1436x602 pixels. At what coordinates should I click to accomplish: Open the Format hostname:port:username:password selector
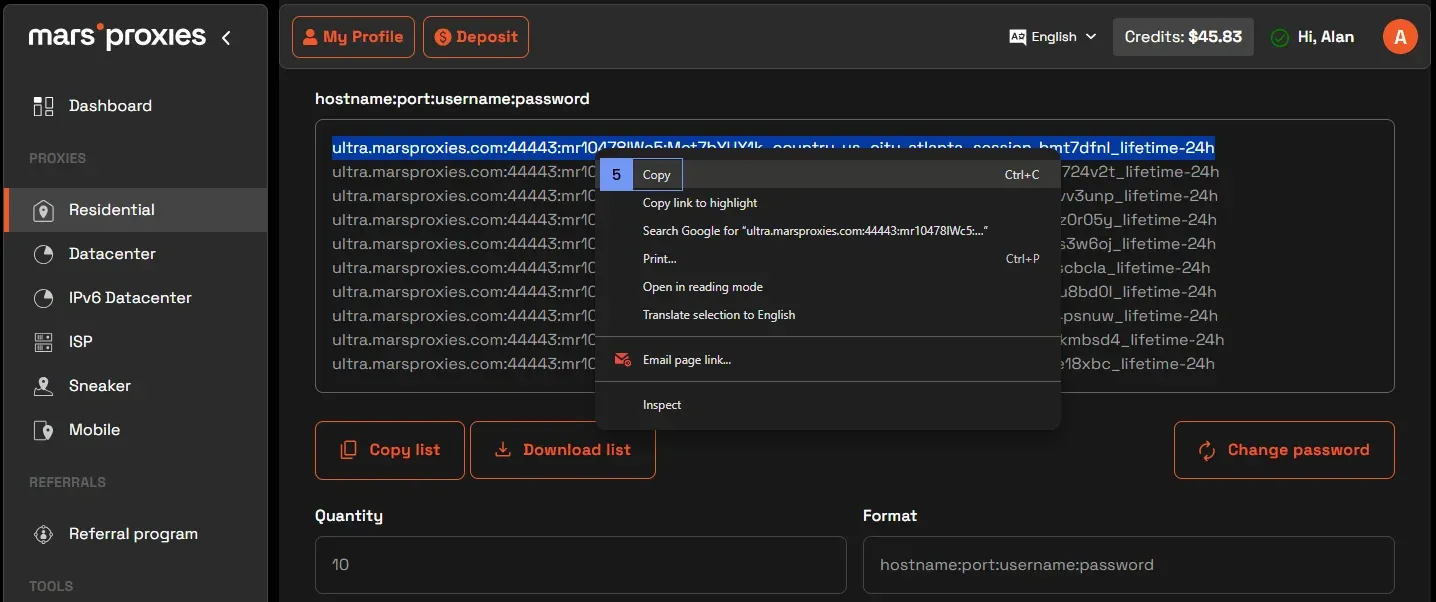pos(1129,565)
